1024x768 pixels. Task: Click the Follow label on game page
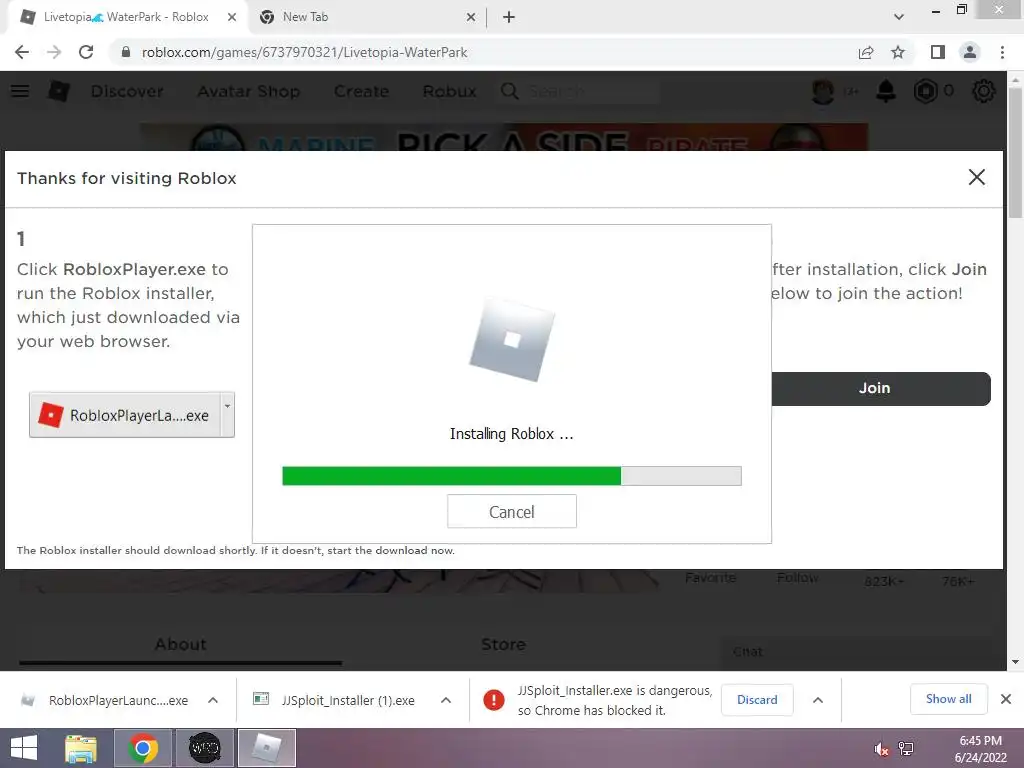point(797,578)
